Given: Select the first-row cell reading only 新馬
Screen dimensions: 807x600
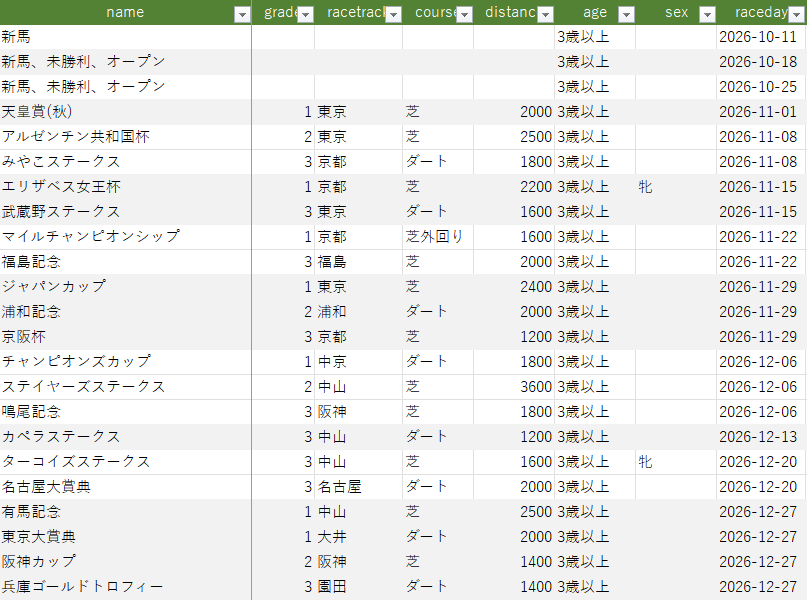Looking at the screenshot, I should click(x=126, y=37).
